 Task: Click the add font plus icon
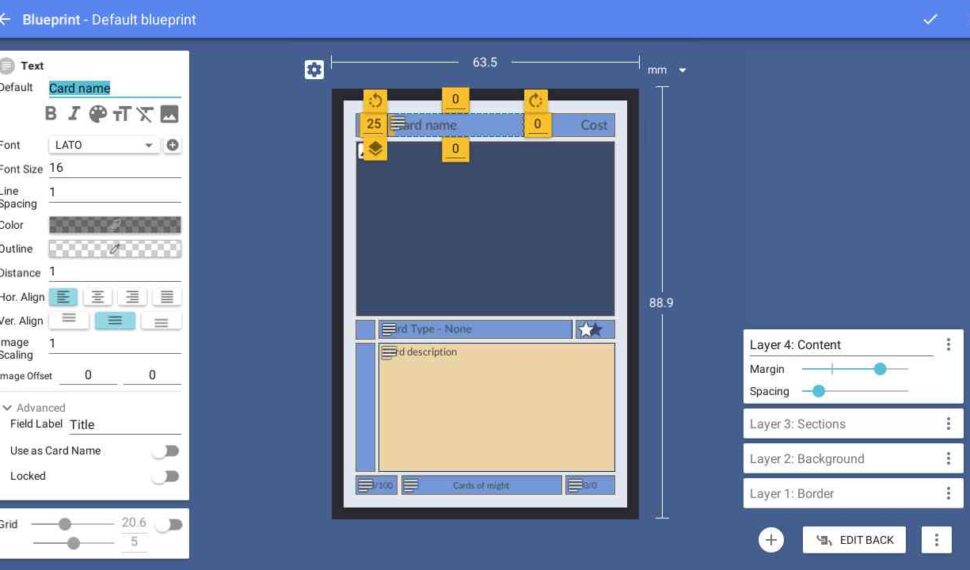pyautogui.click(x=172, y=145)
